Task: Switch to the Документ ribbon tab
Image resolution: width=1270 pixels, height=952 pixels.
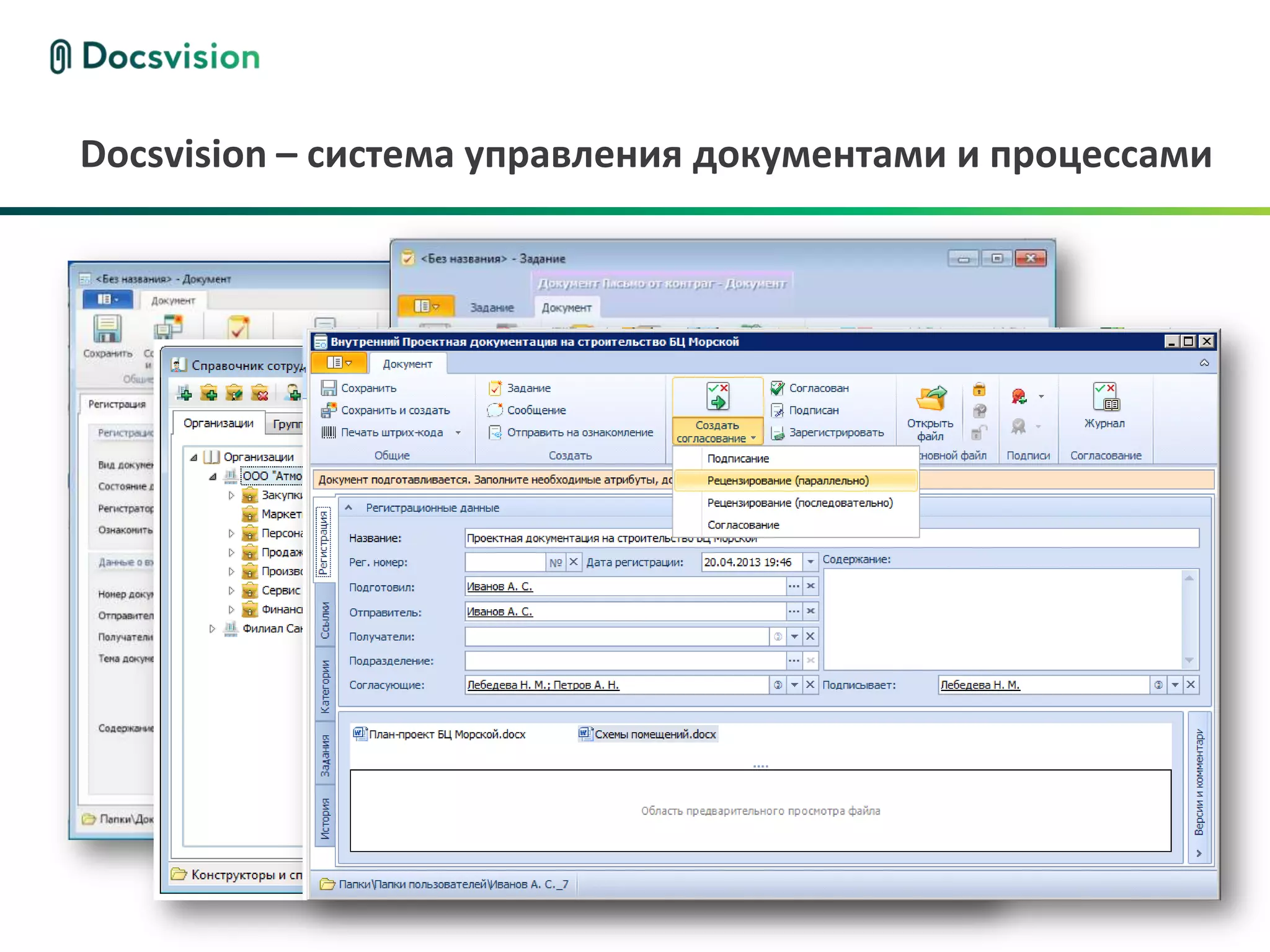Action: (x=407, y=364)
